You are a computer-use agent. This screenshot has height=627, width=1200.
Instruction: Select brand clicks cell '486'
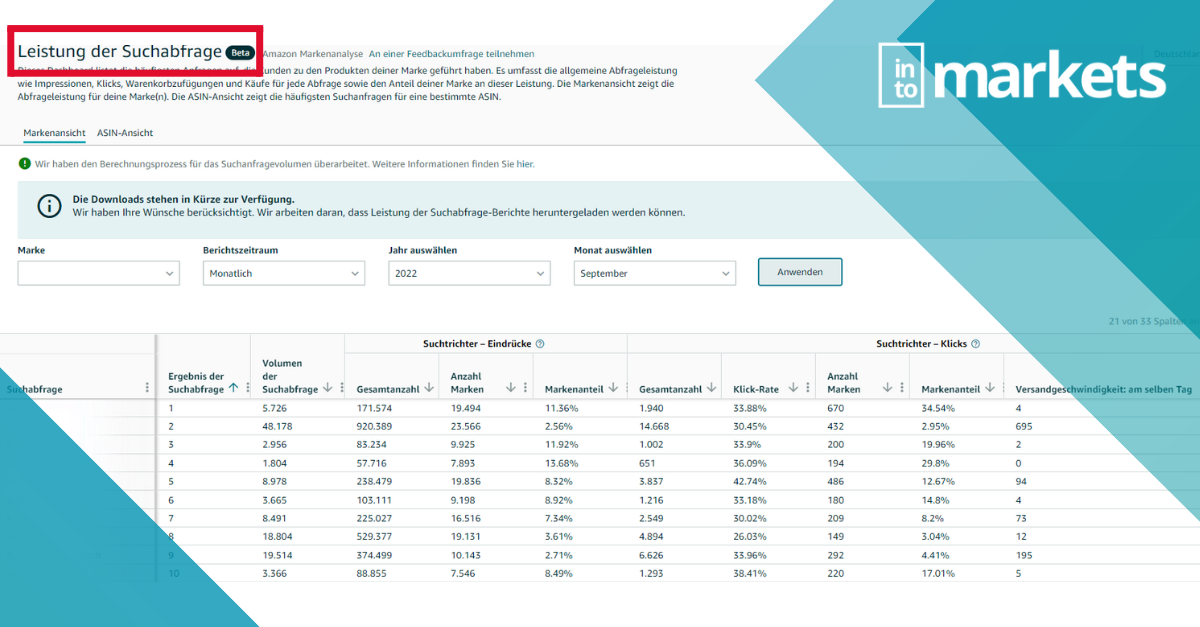pyautogui.click(x=836, y=480)
